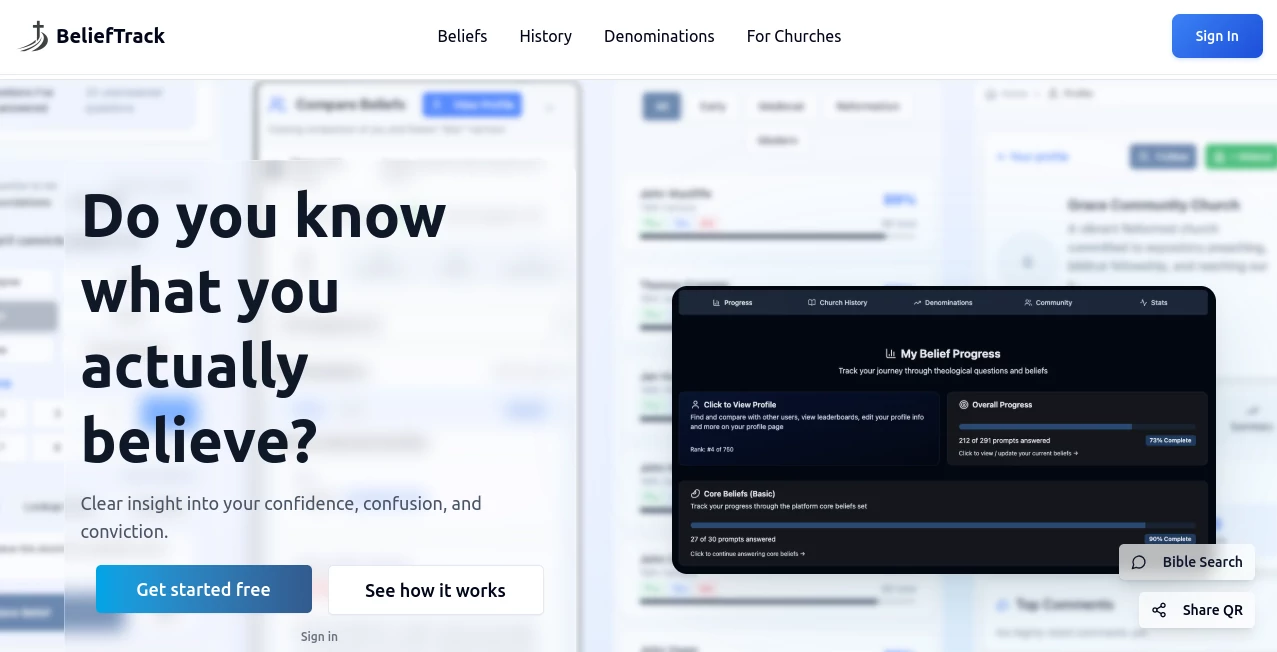Click the 90% Complete badge
1277x652 pixels.
[1170, 539]
